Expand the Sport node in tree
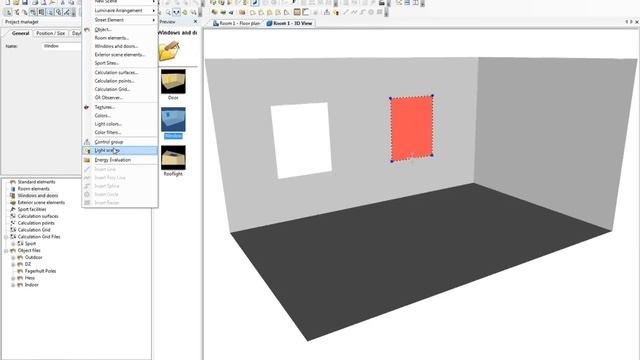Image resolution: width=640 pixels, height=360 pixels. (13, 244)
